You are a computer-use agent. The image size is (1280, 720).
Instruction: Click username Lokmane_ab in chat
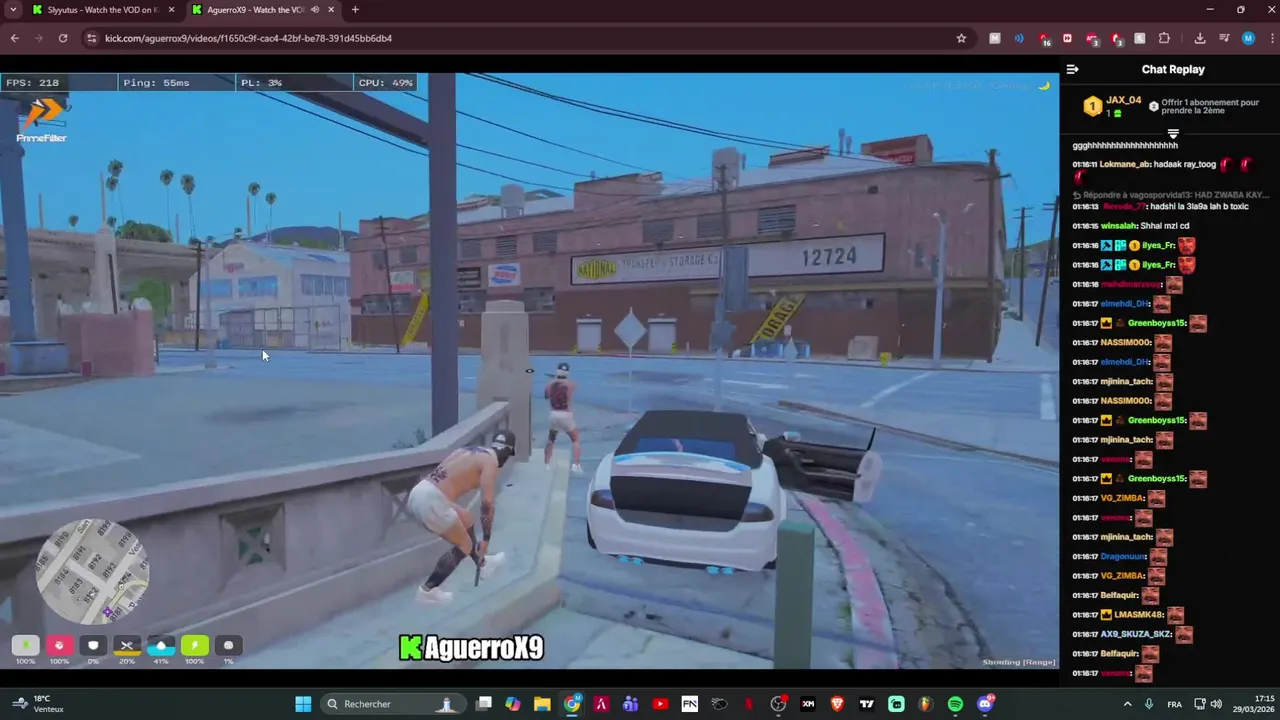click(1125, 164)
